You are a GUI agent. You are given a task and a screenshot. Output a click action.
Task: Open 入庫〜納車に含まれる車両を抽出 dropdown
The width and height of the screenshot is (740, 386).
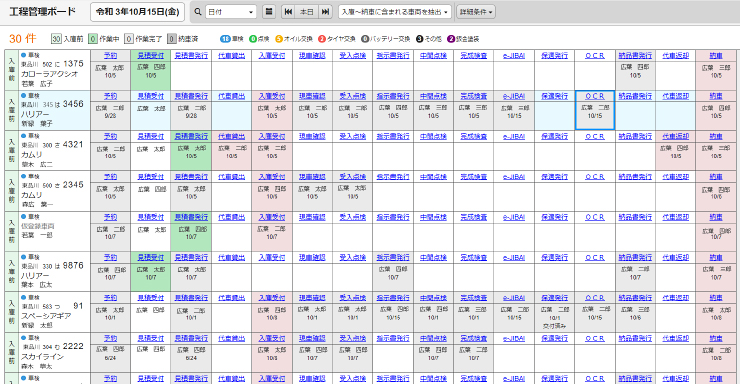click(395, 12)
